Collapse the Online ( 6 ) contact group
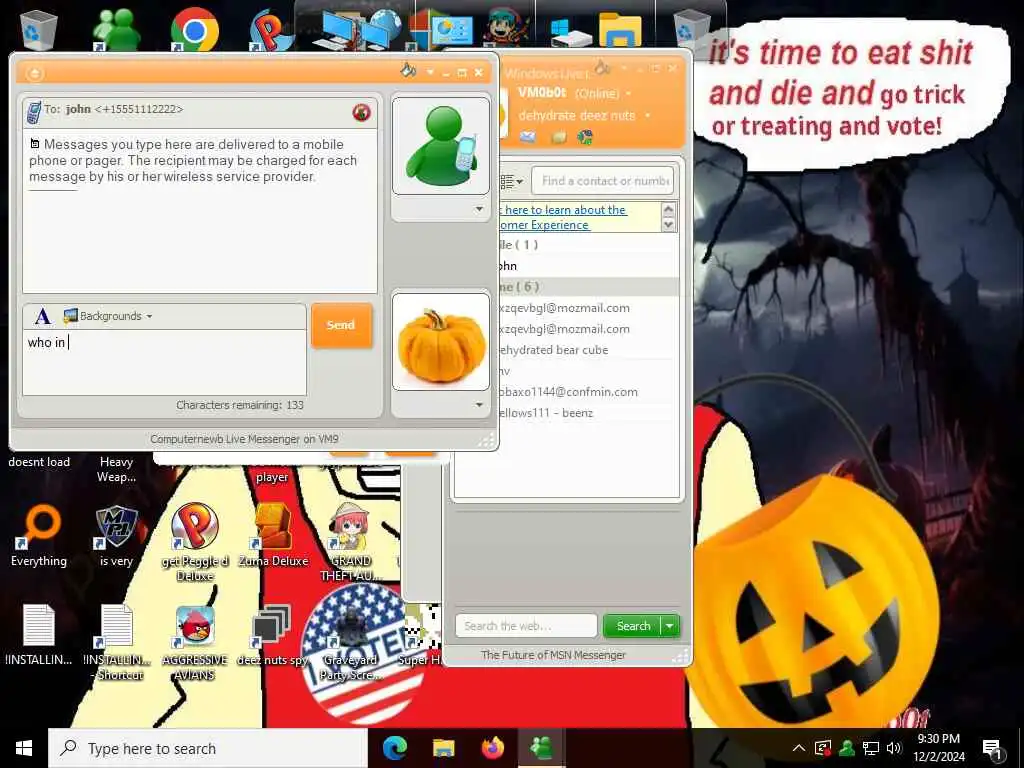The width and height of the screenshot is (1024, 768). [x=520, y=287]
